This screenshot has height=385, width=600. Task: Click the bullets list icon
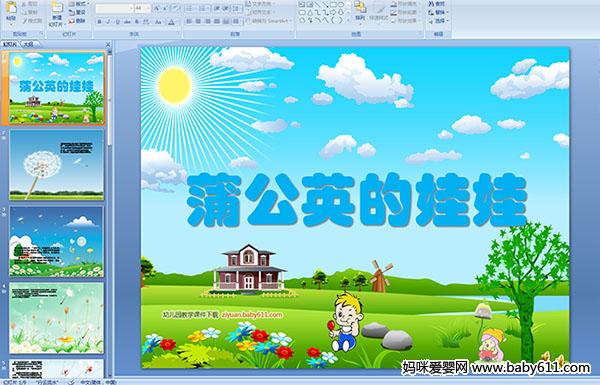point(190,8)
